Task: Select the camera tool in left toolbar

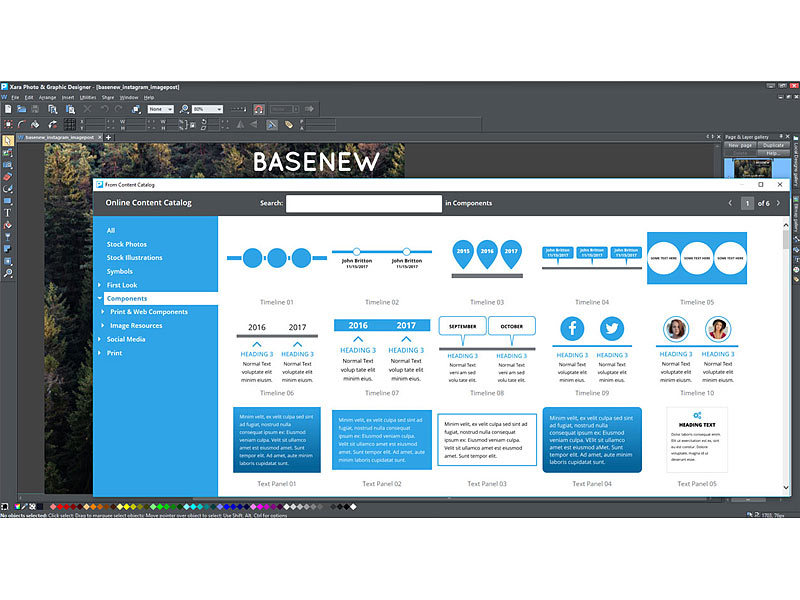Action: [x=7, y=165]
